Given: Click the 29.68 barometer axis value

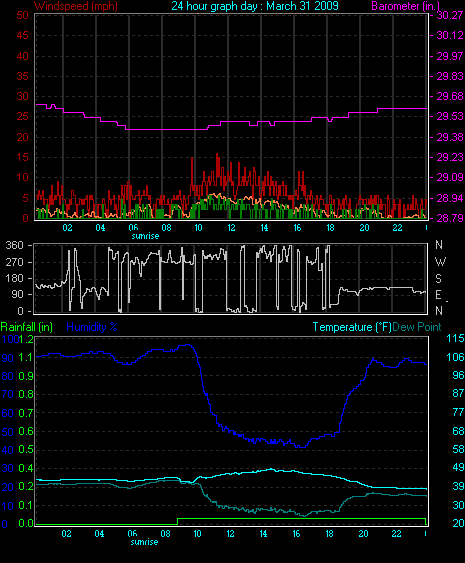Looking at the screenshot, I should click(x=450, y=96).
